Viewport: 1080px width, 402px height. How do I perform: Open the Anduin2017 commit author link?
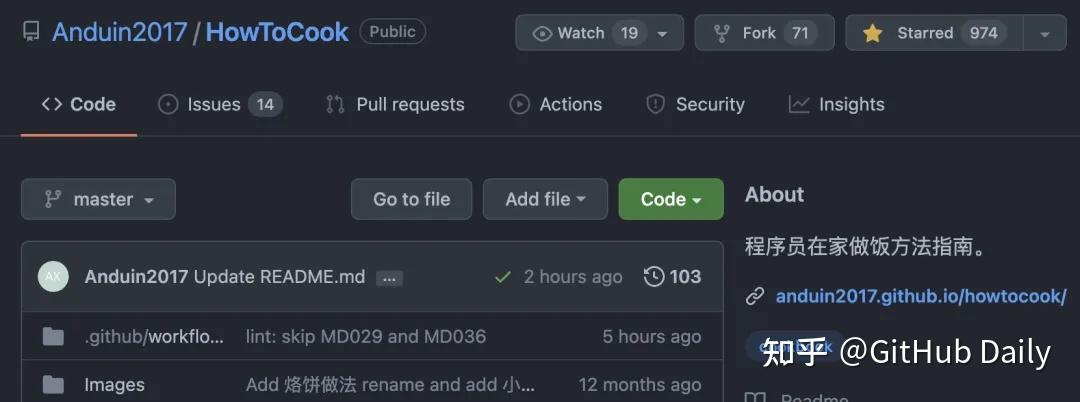pos(136,277)
